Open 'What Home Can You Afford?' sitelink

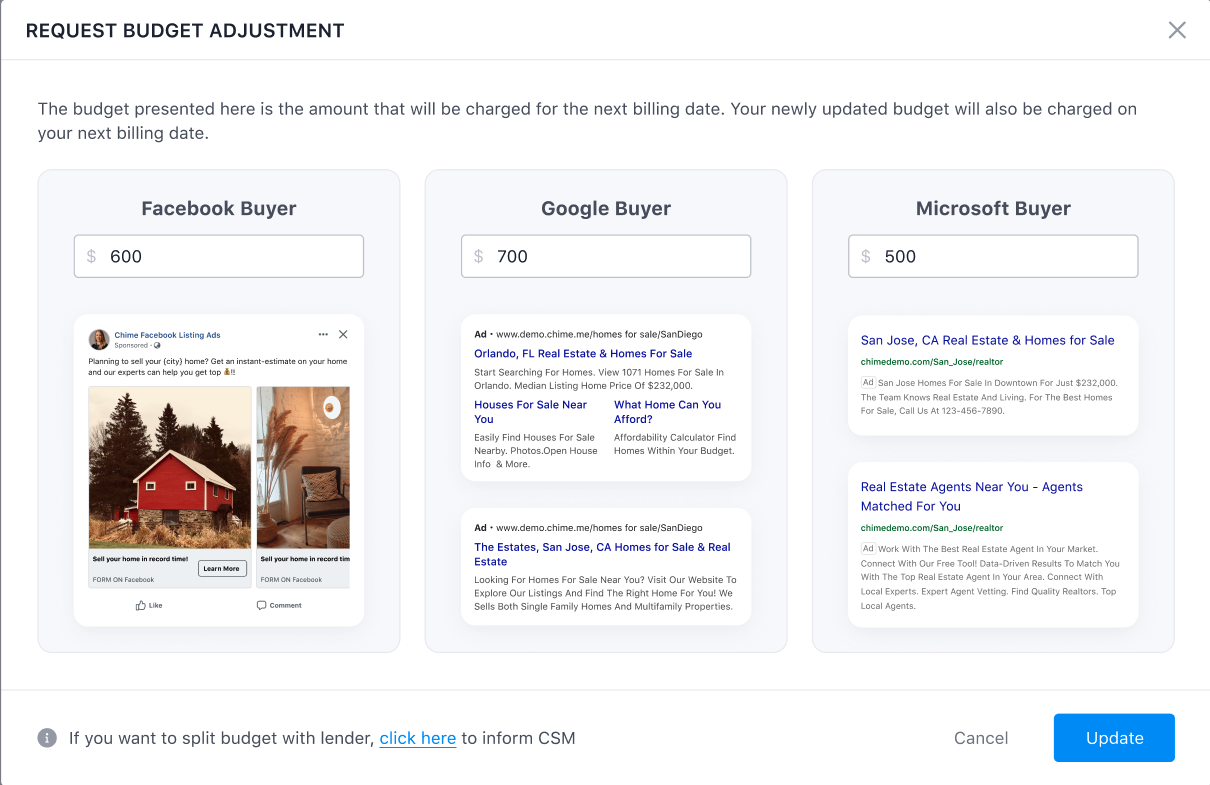click(668, 412)
